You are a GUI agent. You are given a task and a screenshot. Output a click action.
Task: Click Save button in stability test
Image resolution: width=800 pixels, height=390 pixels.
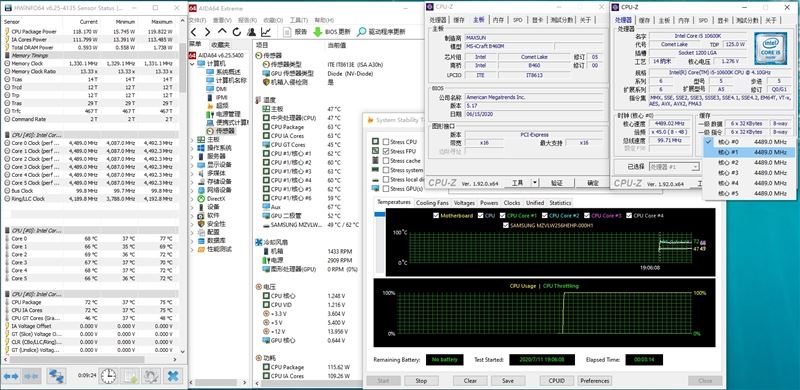pyautogui.click(x=508, y=381)
